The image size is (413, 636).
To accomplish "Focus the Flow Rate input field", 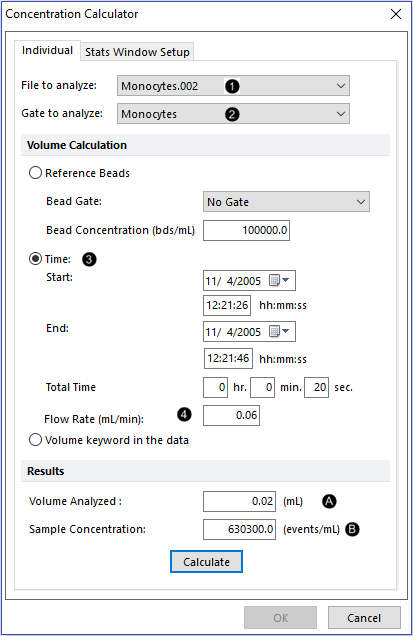I will (231, 415).
